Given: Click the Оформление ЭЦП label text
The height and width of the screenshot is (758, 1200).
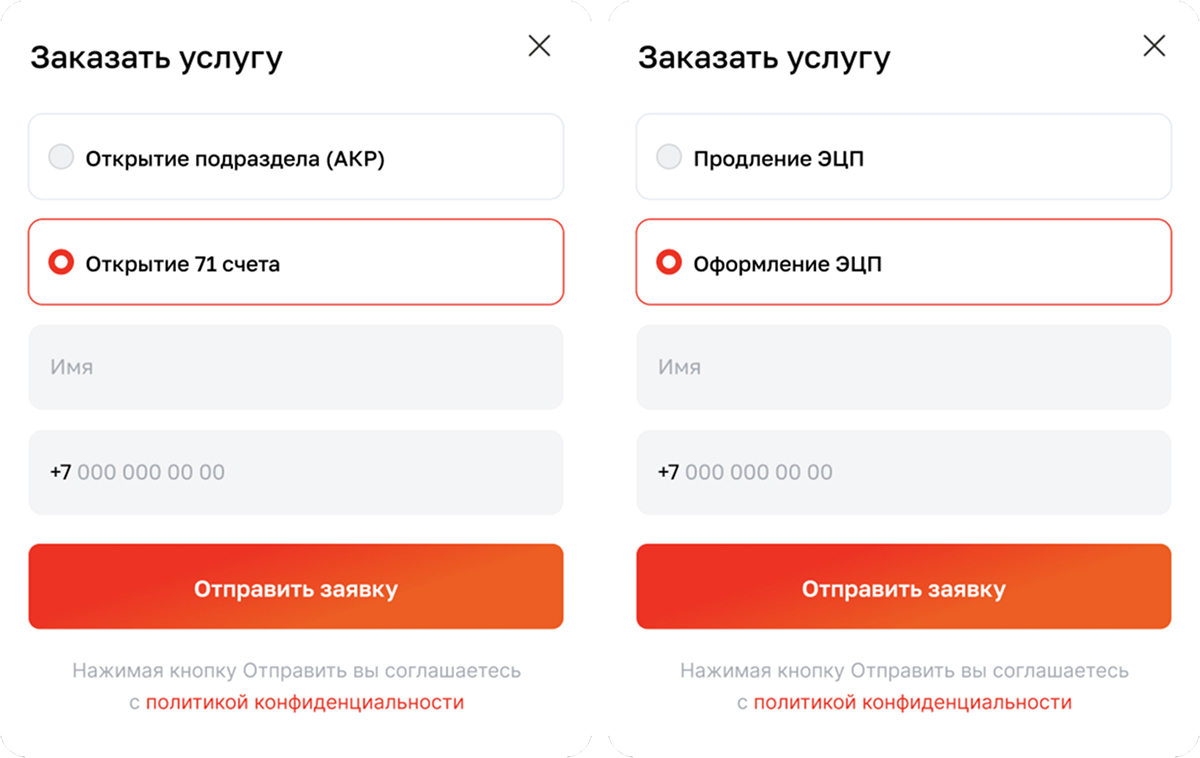Looking at the screenshot, I should (x=788, y=265).
